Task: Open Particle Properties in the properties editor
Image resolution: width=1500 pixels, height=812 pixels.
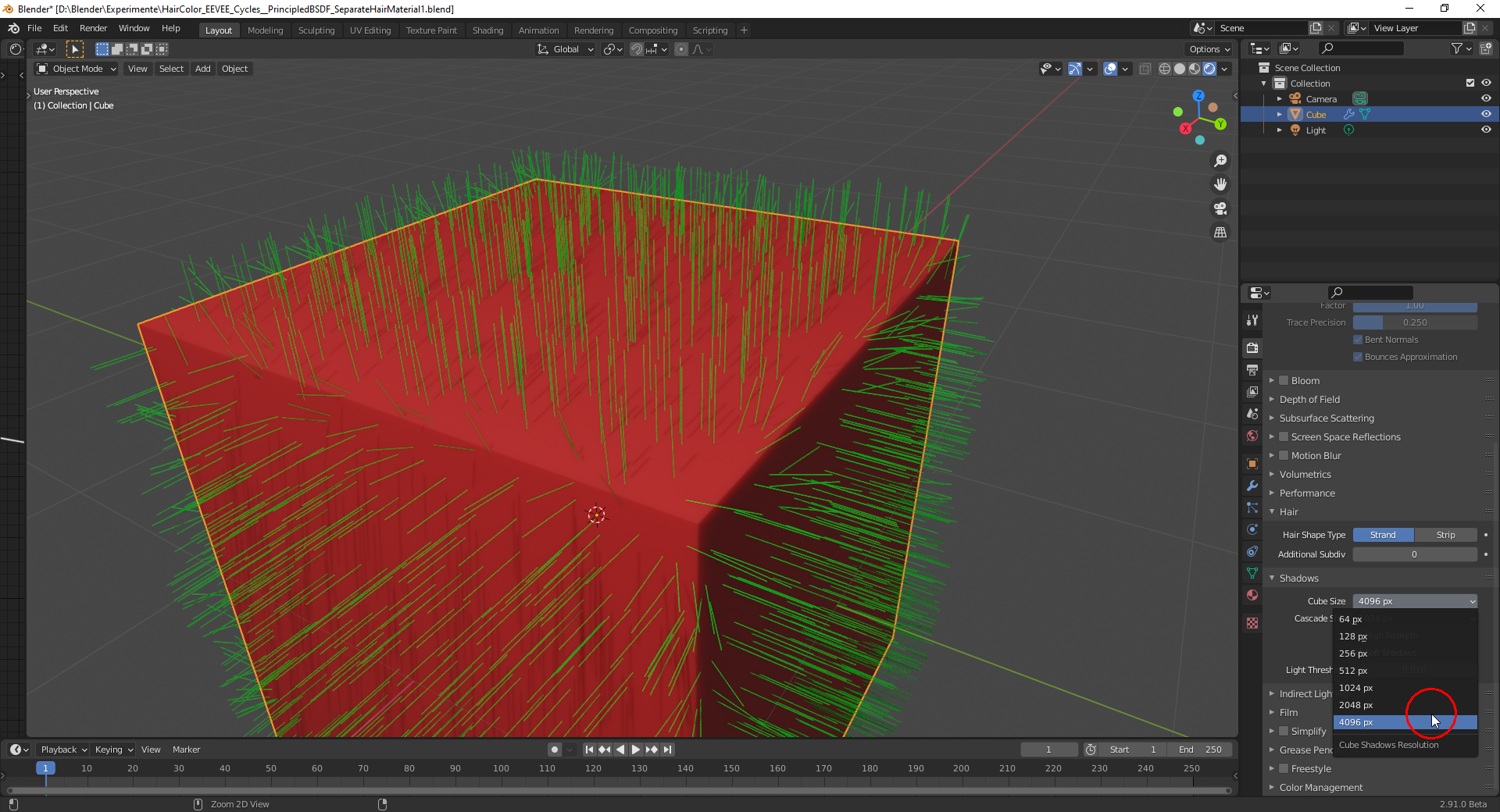Action: pyautogui.click(x=1252, y=508)
